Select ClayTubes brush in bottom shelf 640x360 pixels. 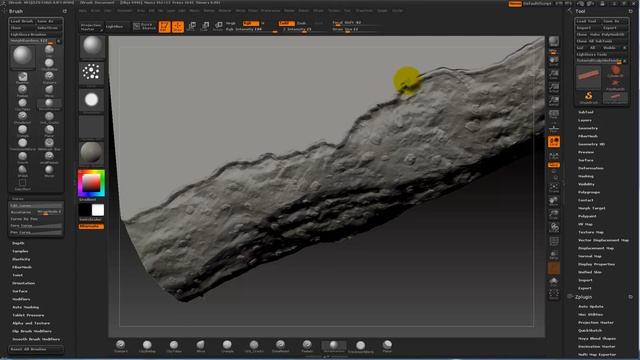[x=174, y=346]
